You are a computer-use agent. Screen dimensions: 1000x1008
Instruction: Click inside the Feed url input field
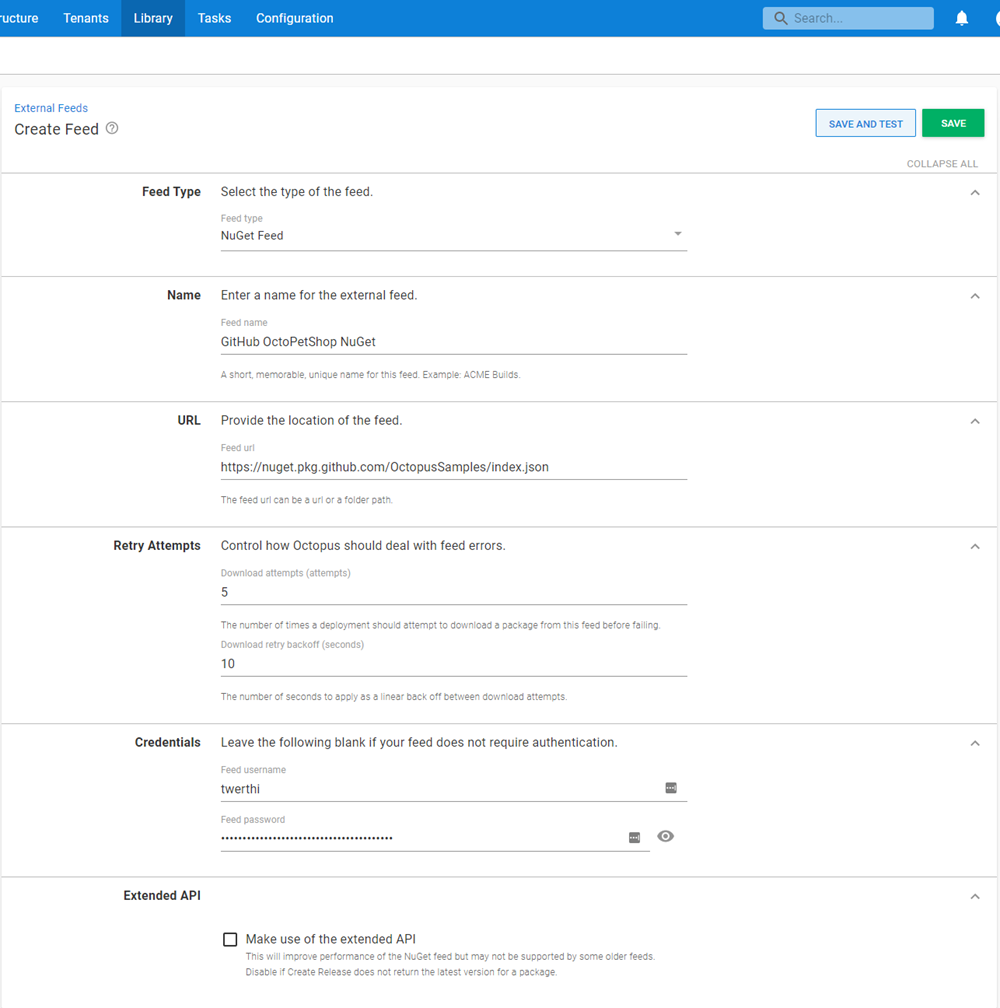450,466
